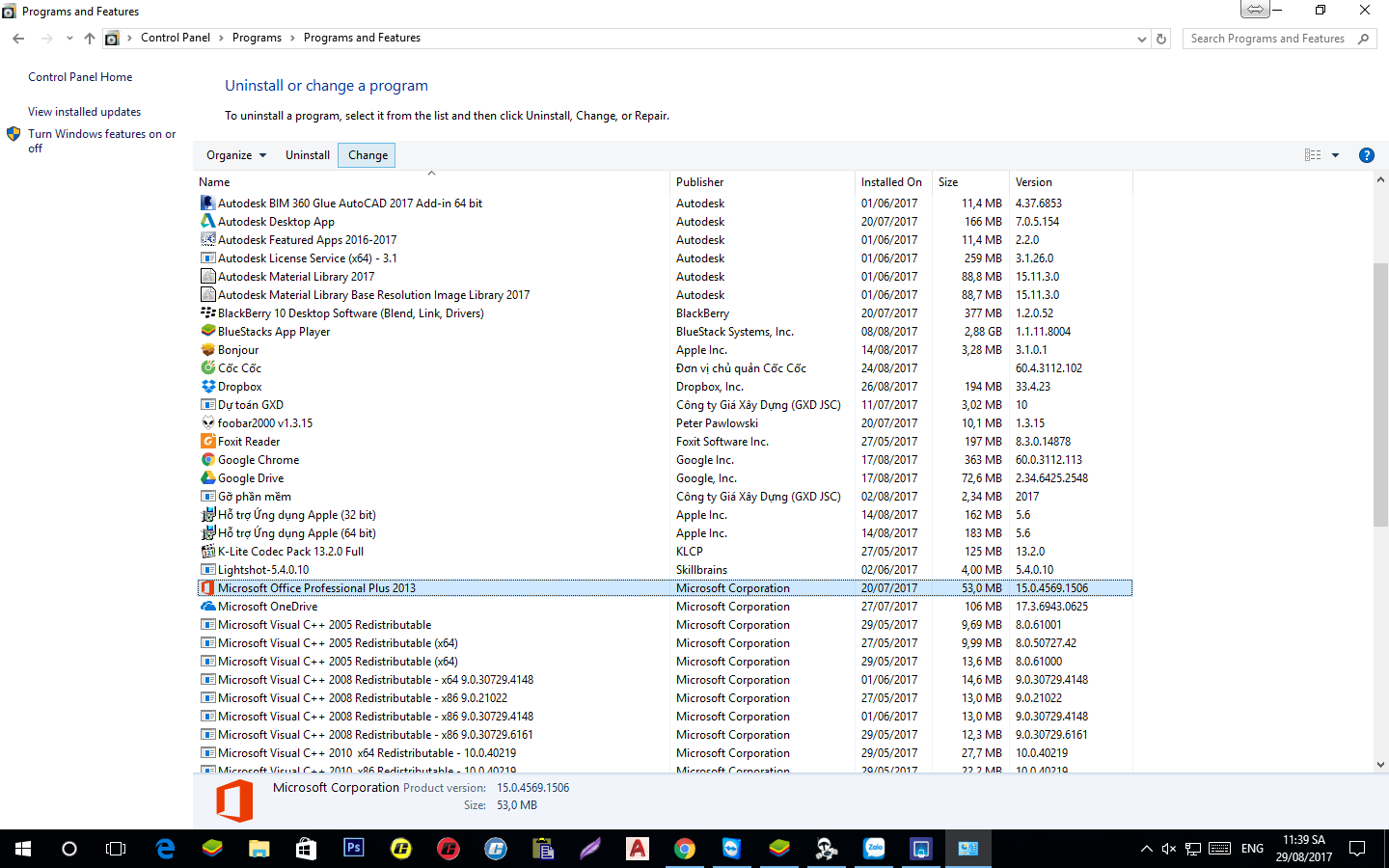Click the Uninstall toolbar button
The width and height of the screenshot is (1389, 868).
308,155
